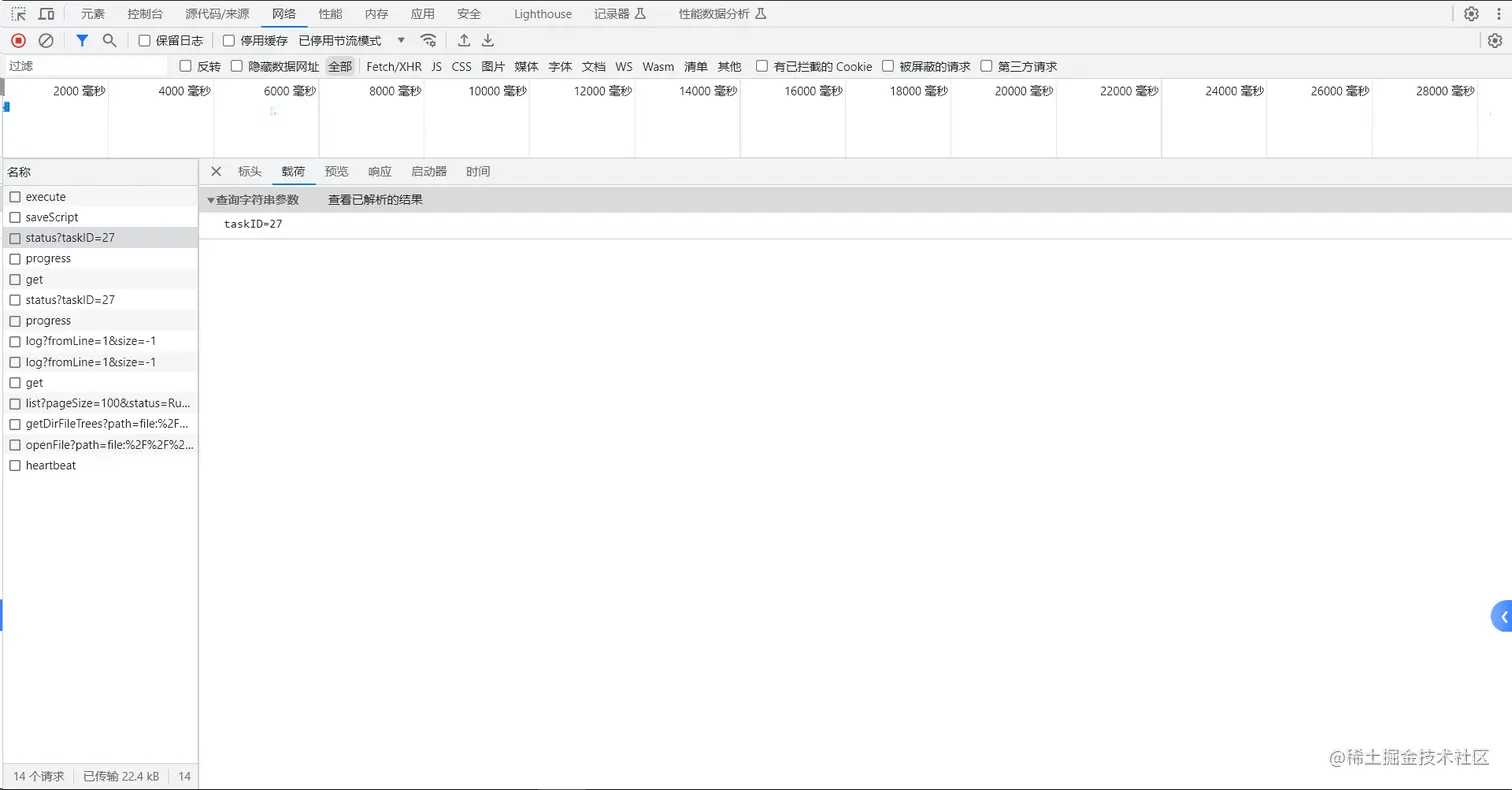Switch to the 响应 details tab
Viewport: 1512px width, 790px height.
pos(380,171)
